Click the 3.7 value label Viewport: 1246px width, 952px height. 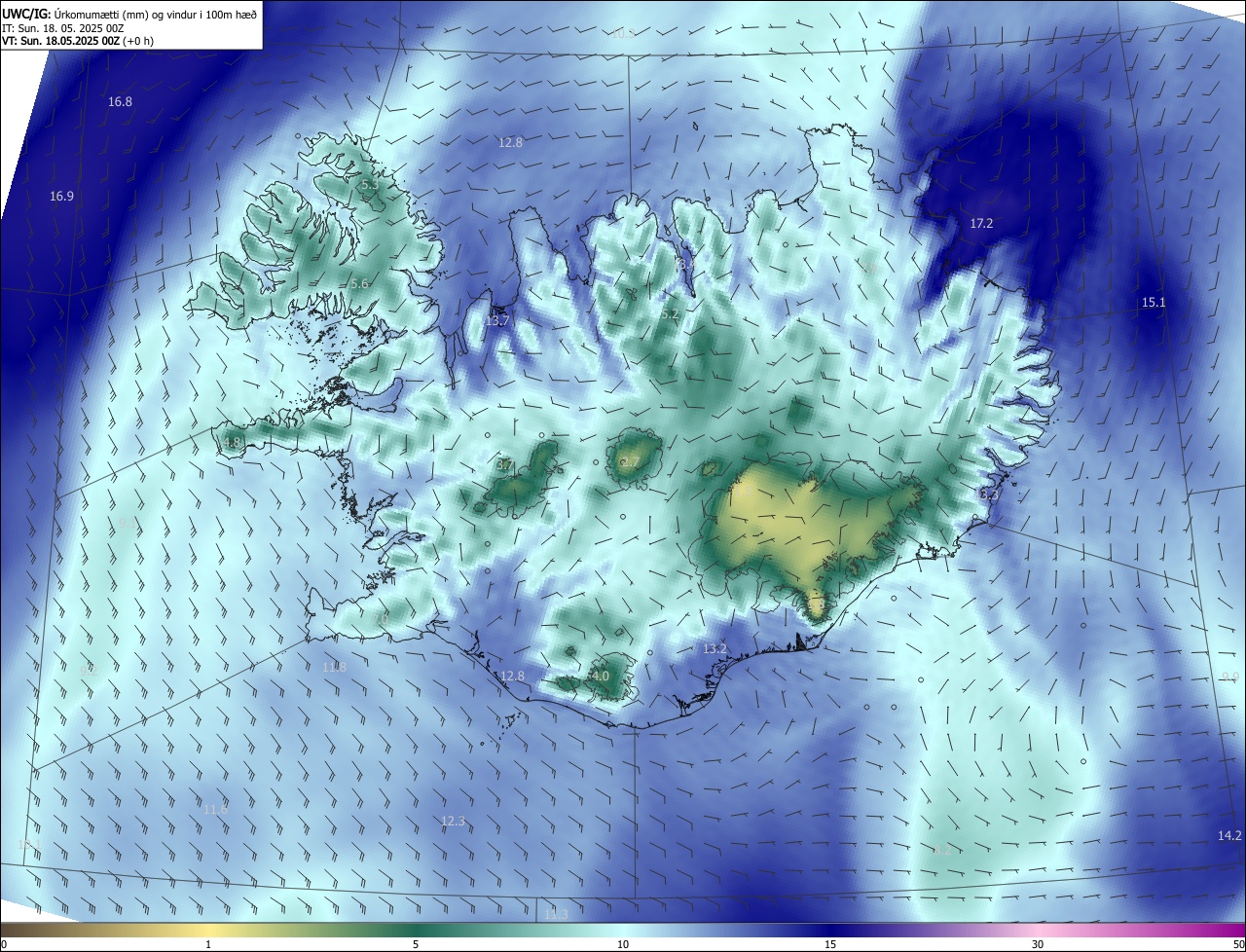pyautogui.click(x=504, y=465)
